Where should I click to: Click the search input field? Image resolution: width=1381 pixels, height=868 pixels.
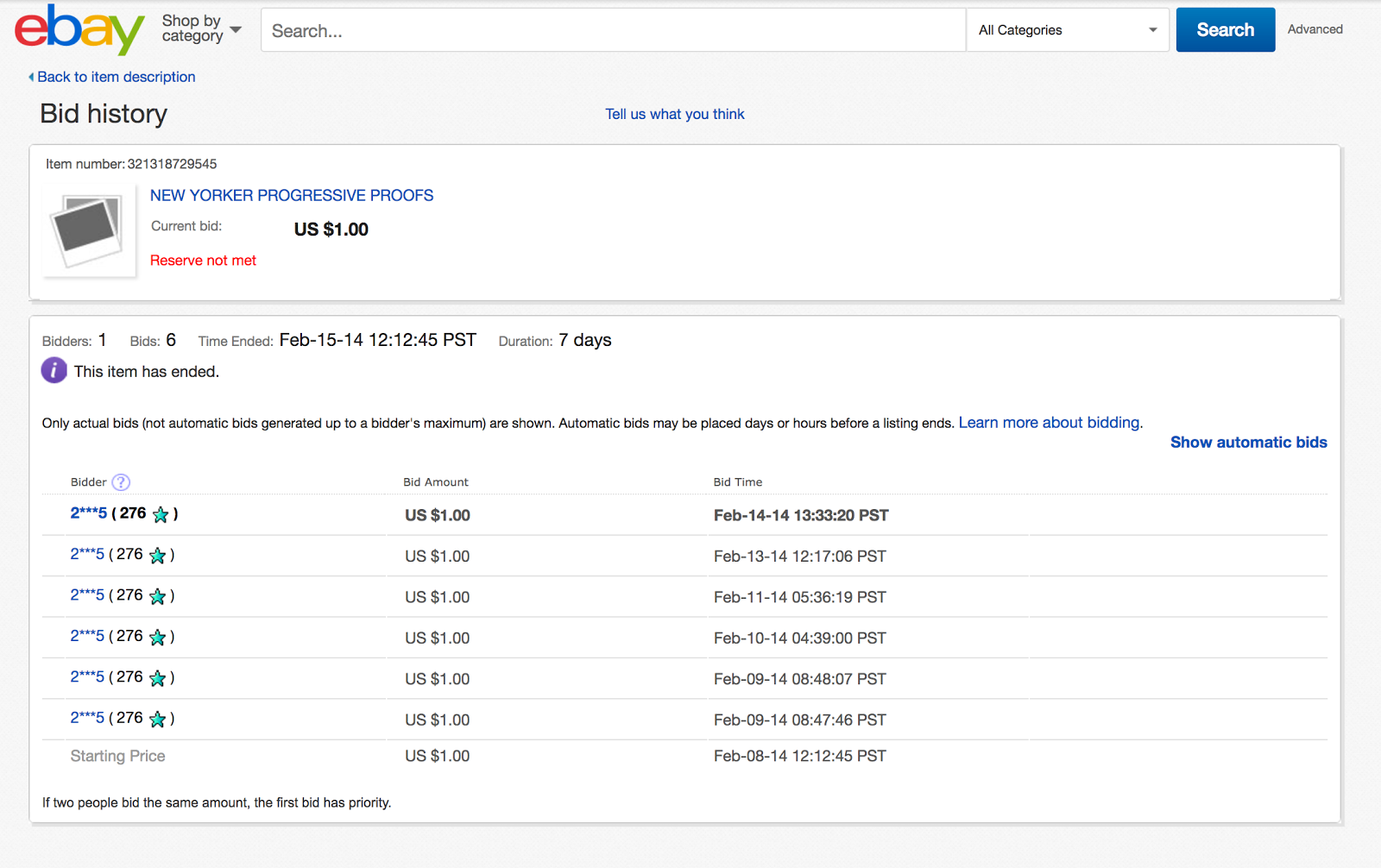coord(613,31)
